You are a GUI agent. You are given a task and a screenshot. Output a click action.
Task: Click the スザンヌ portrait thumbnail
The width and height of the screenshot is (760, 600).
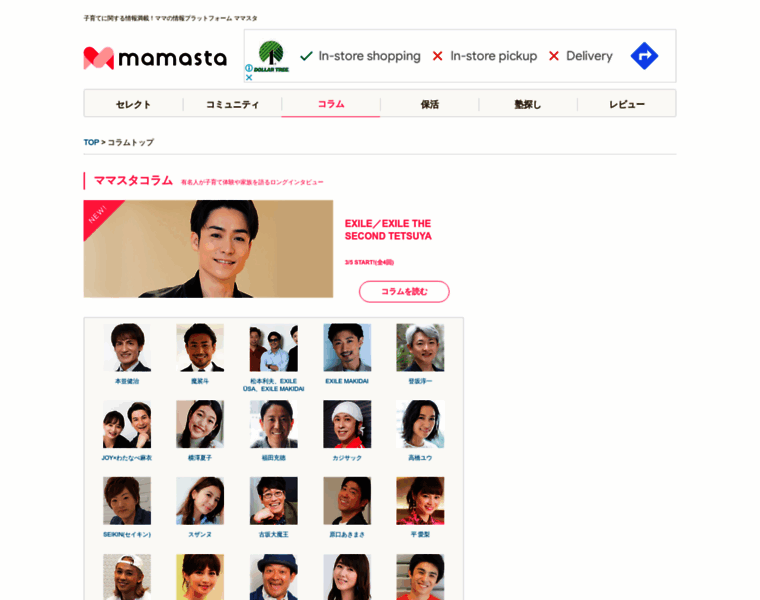pyautogui.click(x=200, y=501)
